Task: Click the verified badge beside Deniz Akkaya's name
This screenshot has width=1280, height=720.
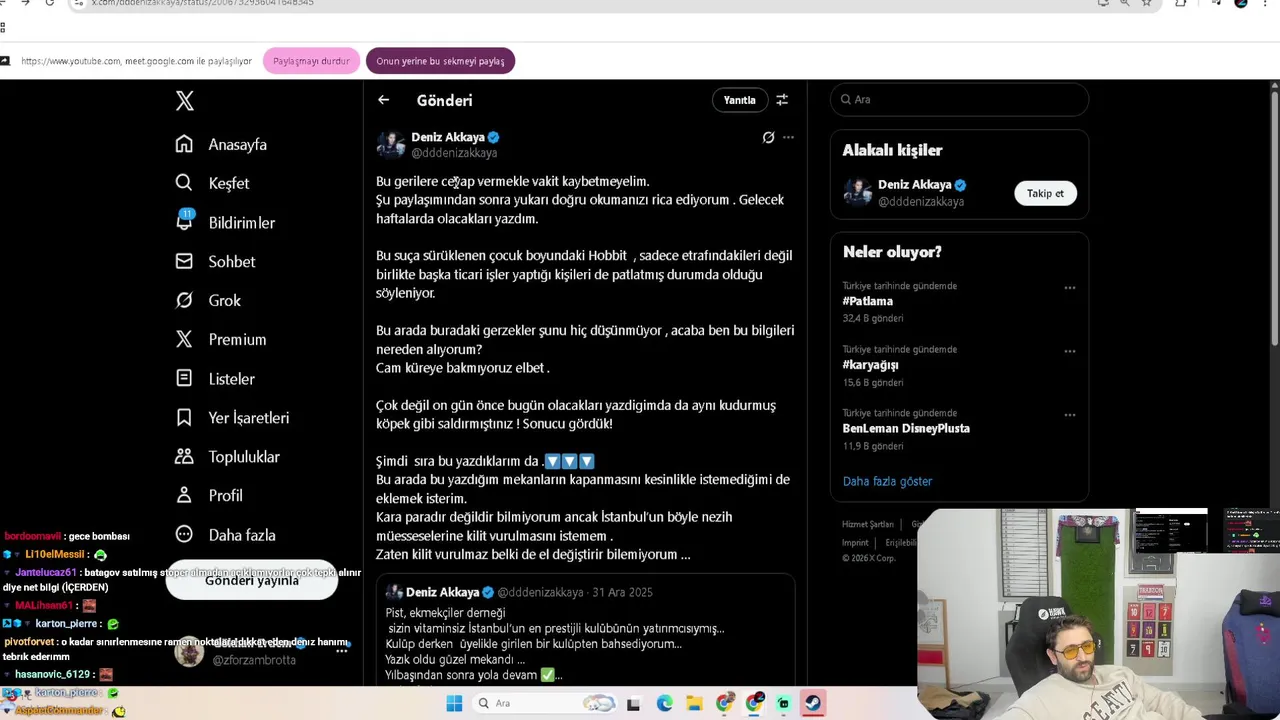Action: click(x=494, y=137)
